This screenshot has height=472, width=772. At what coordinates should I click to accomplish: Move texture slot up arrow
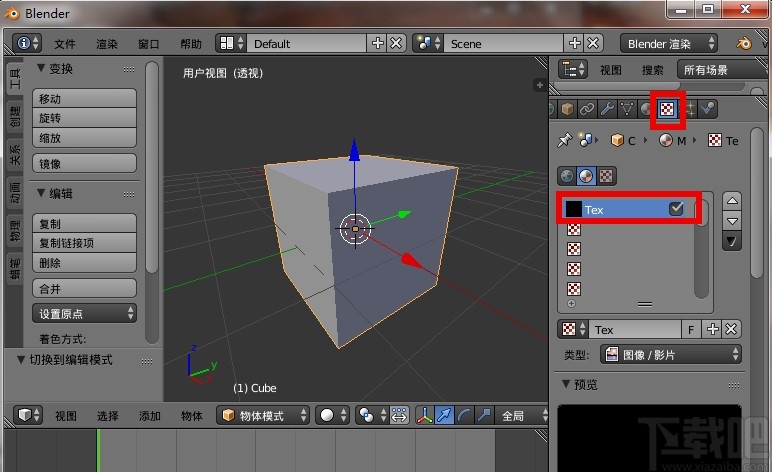732,201
